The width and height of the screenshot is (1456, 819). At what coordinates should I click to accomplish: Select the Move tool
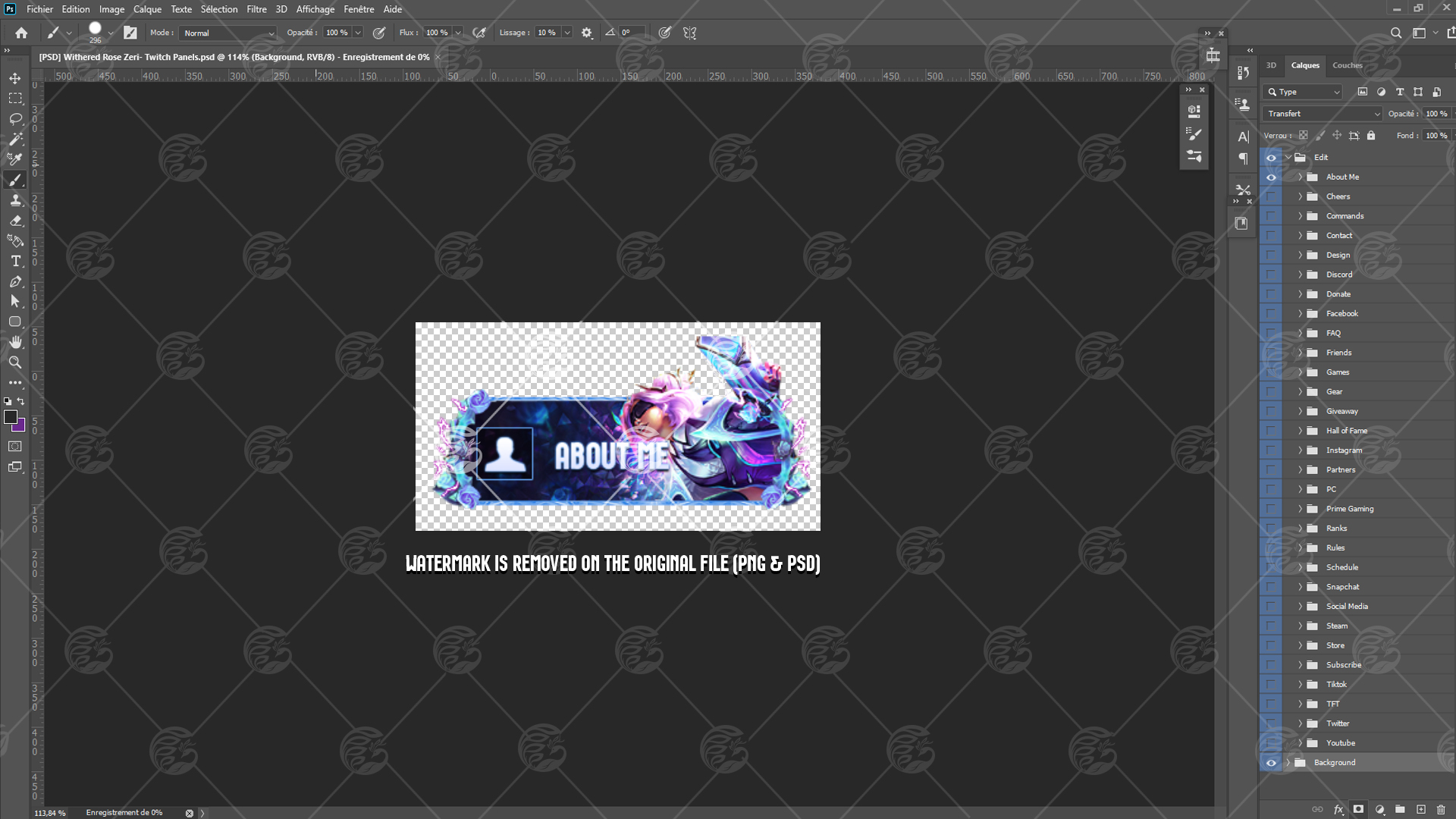click(x=15, y=78)
